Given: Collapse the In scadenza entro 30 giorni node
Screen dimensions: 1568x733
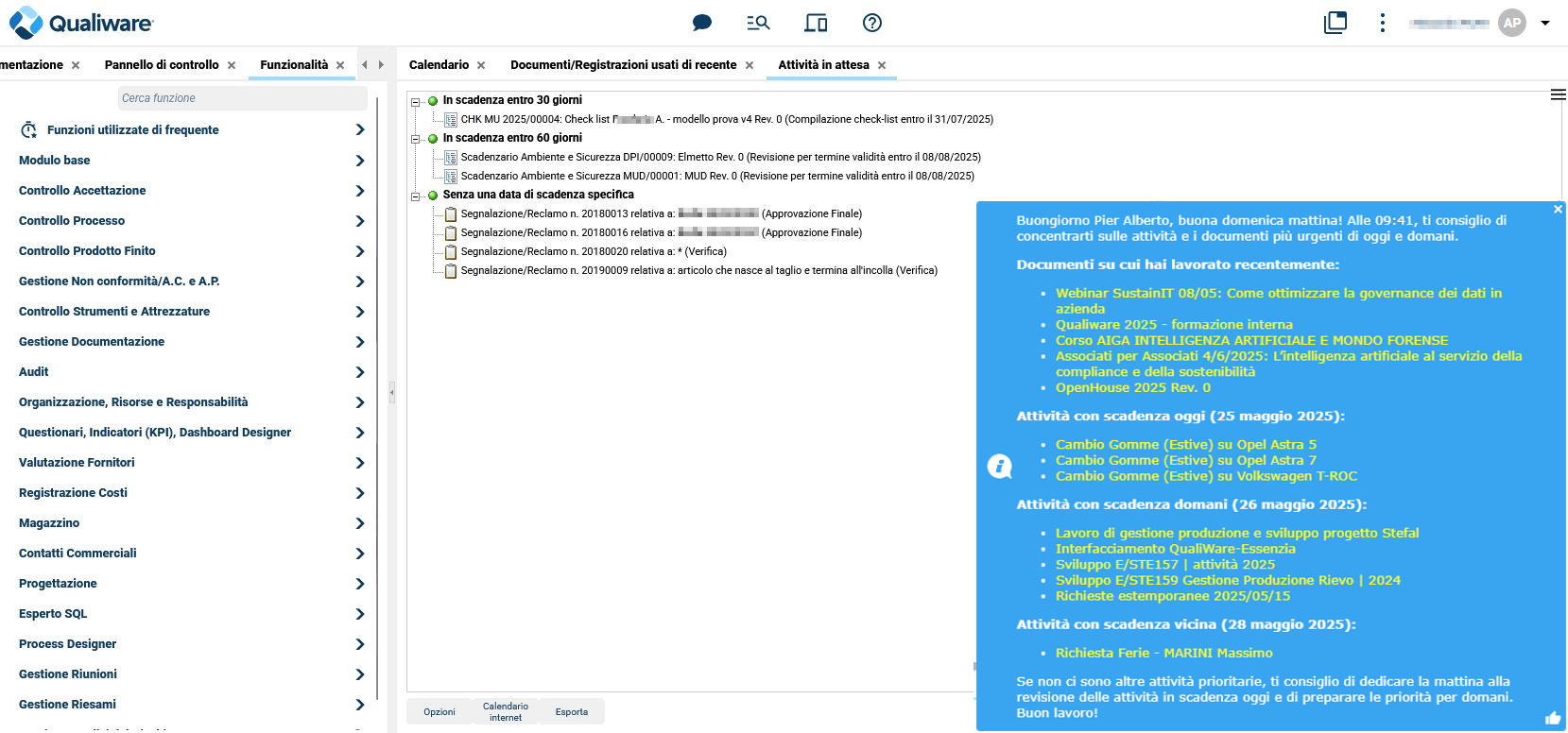Looking at the screenshot, I should (x=416, y=101).
